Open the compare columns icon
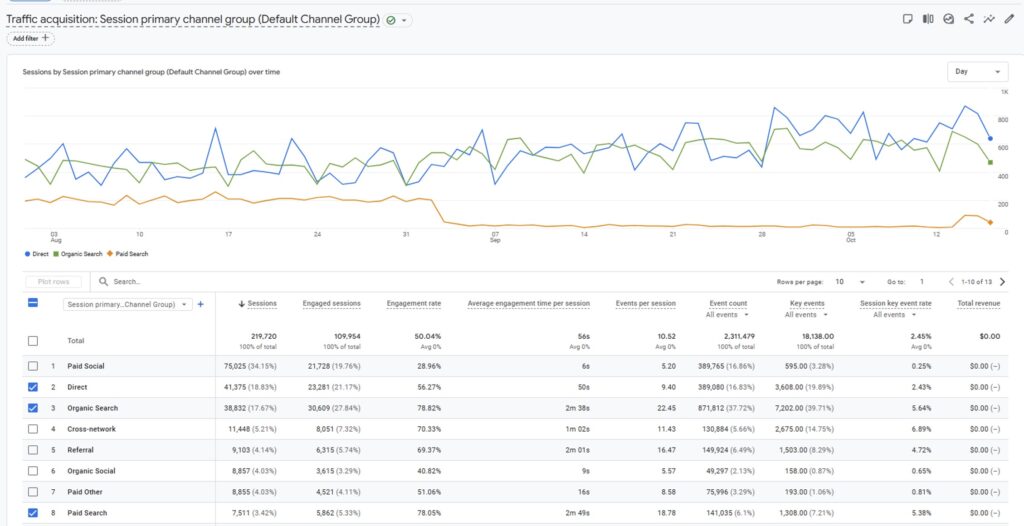The image size is (1024, 526). coord(928,19)
